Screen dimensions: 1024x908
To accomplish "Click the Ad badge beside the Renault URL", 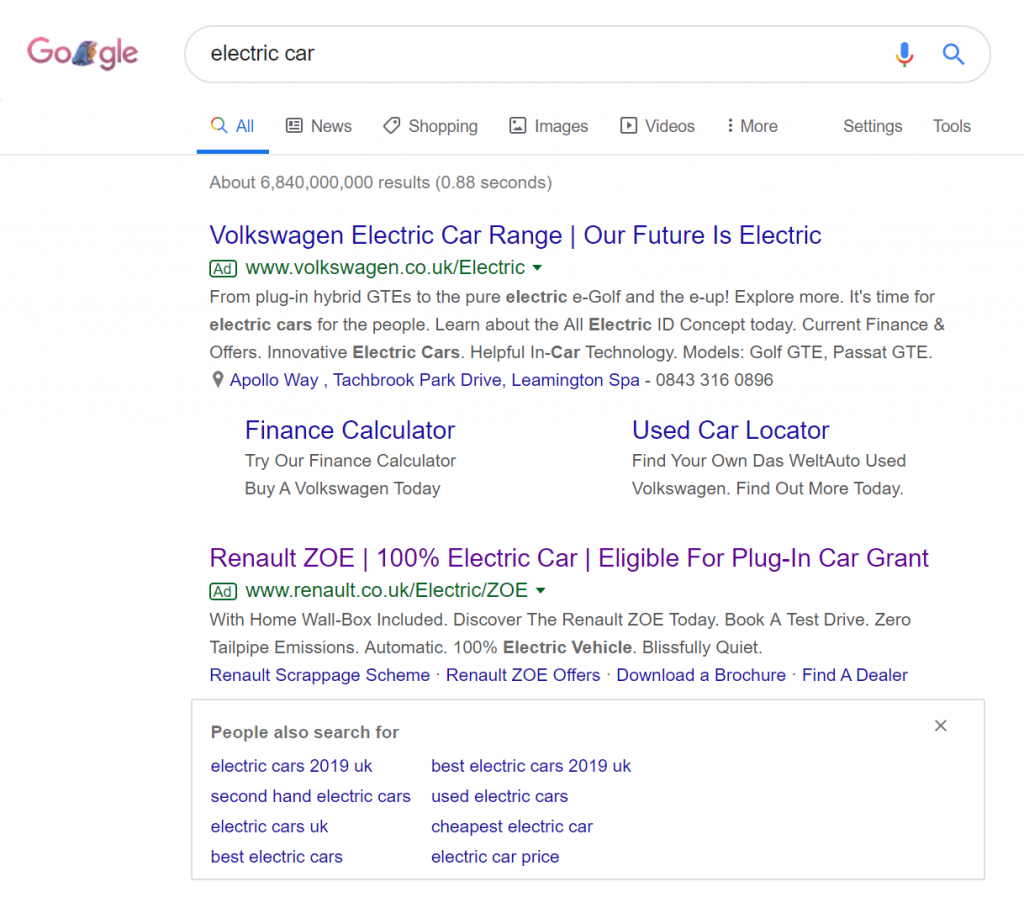I will [223, 591].
